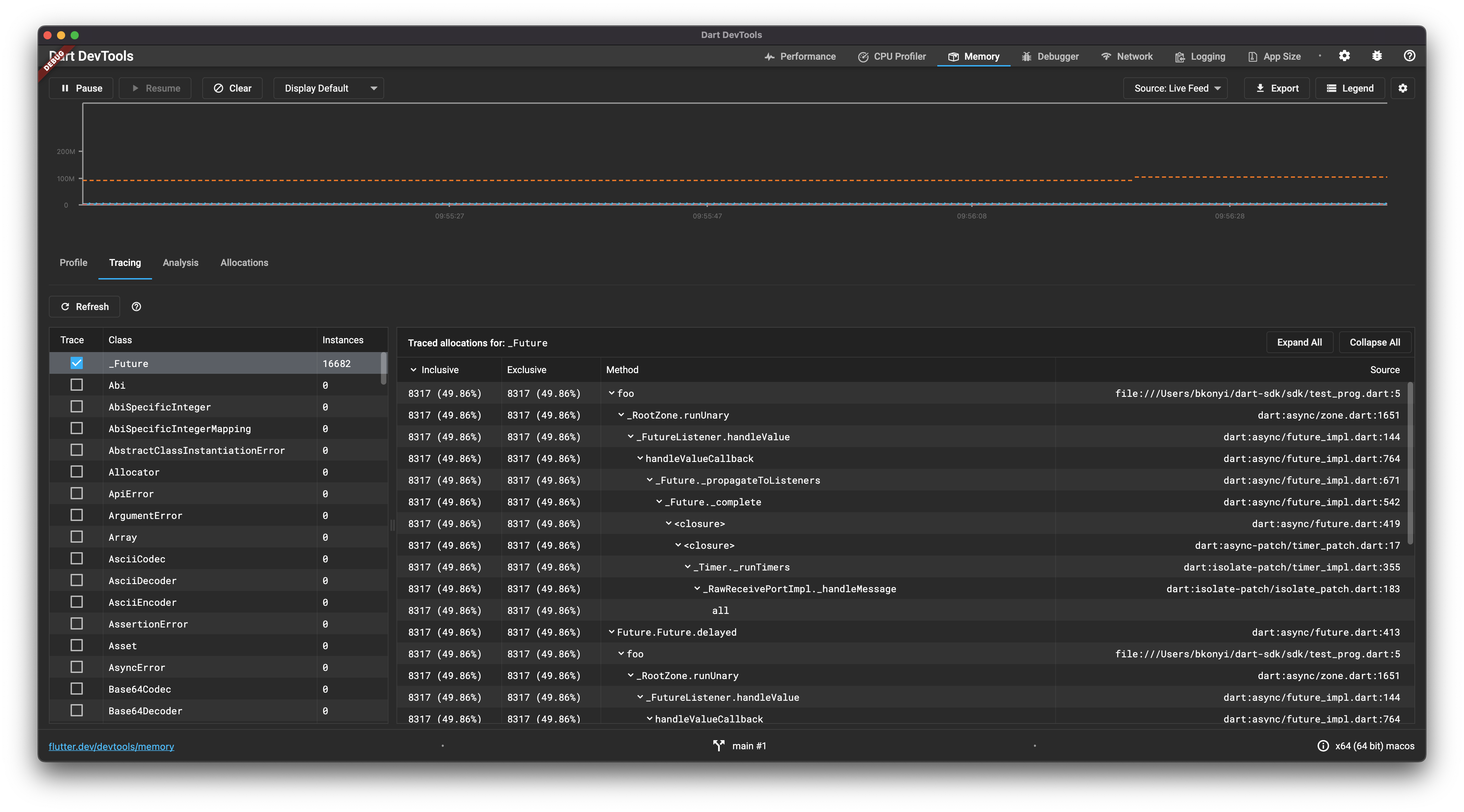1464x812 pixels.
Task: Enable tracing for the Allocator class
Action: click(x=77, y=472)
